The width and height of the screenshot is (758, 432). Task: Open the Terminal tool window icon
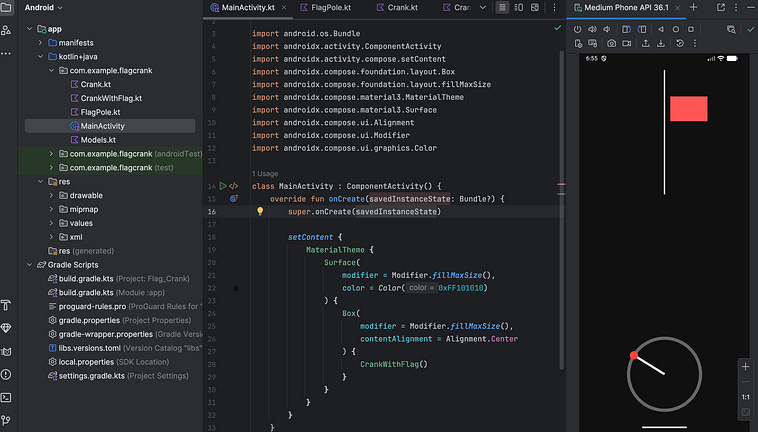(6, 397)
